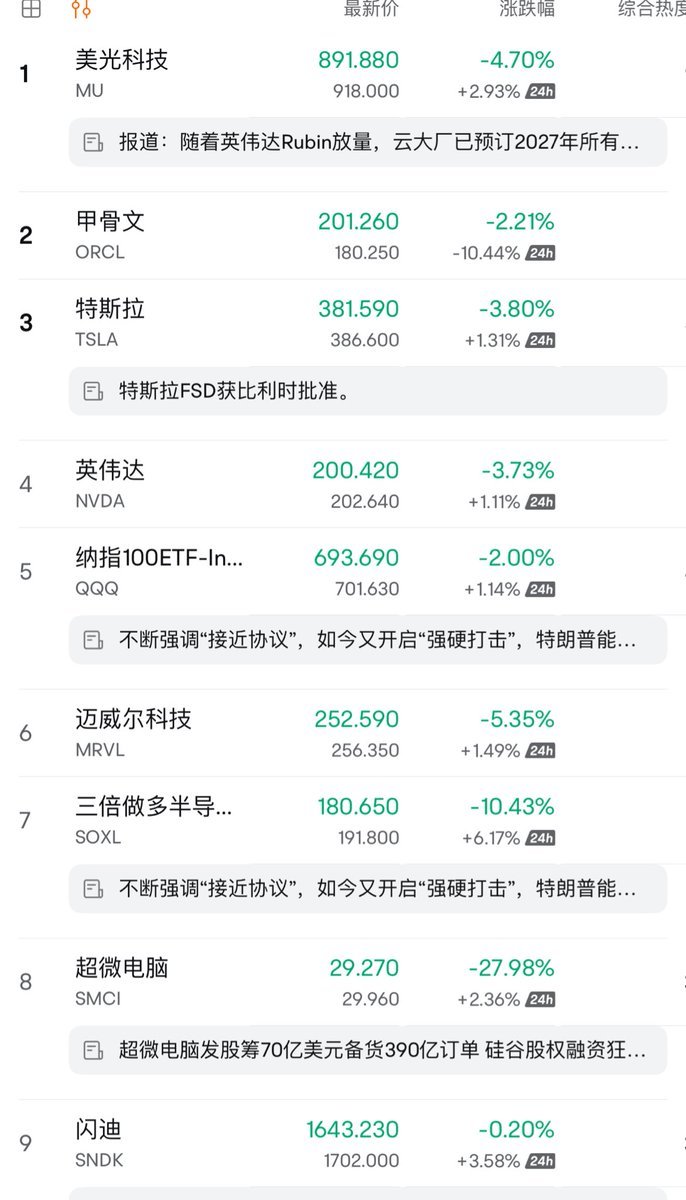Select 迈威尔科技 MRVL price 252.590
Viewport: 686px width, 1200px height.
pos(357,719)
